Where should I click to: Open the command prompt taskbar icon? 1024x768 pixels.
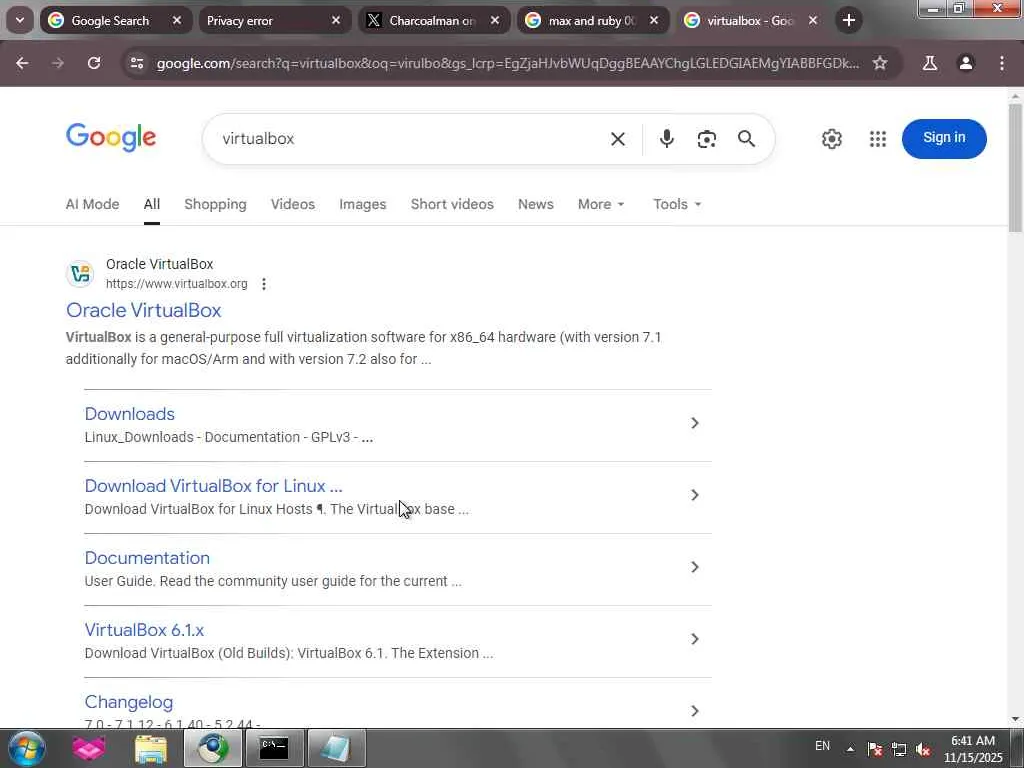pos(274,748)
